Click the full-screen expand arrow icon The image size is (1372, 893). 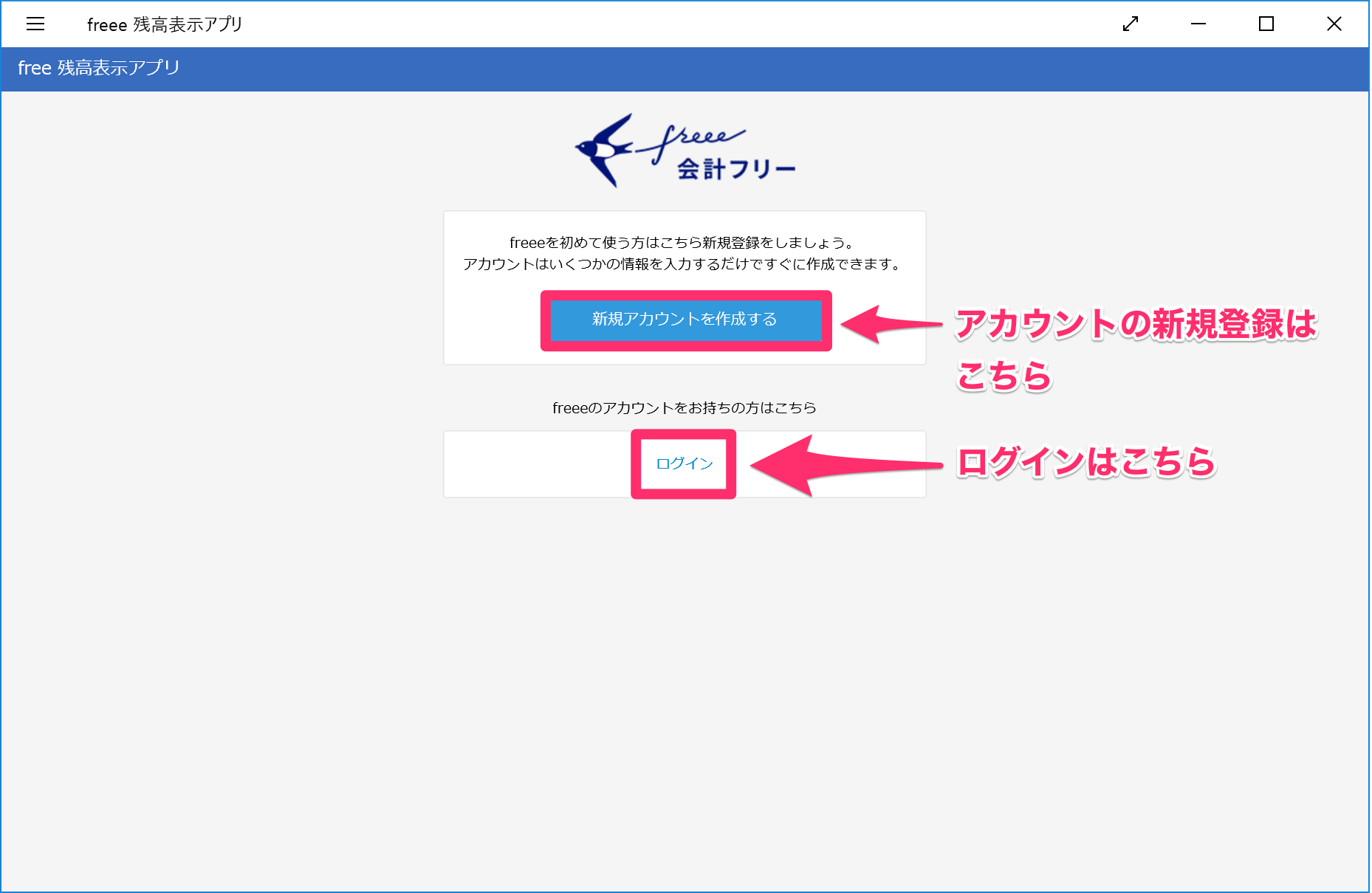[x=1131, y=24]
